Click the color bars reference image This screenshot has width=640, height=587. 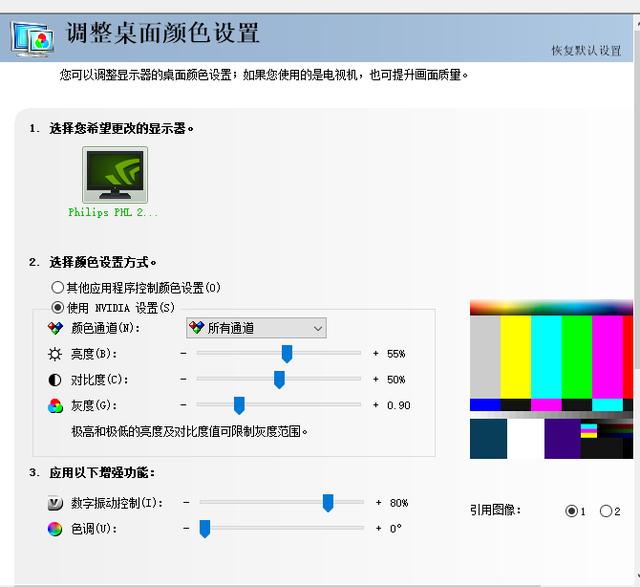click(551, 379)
